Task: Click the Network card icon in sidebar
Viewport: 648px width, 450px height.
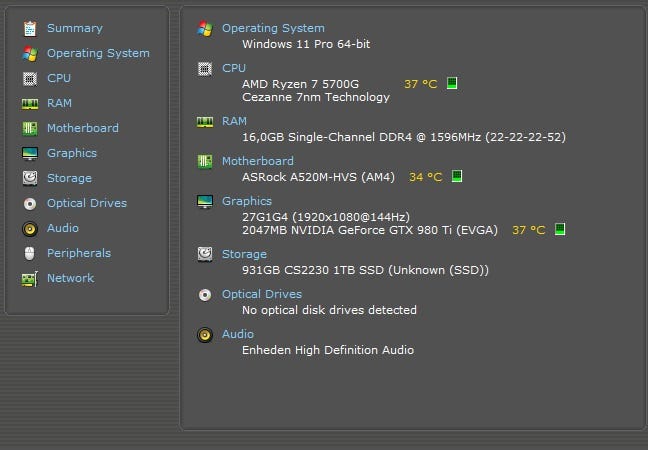Action: (29, 278)
